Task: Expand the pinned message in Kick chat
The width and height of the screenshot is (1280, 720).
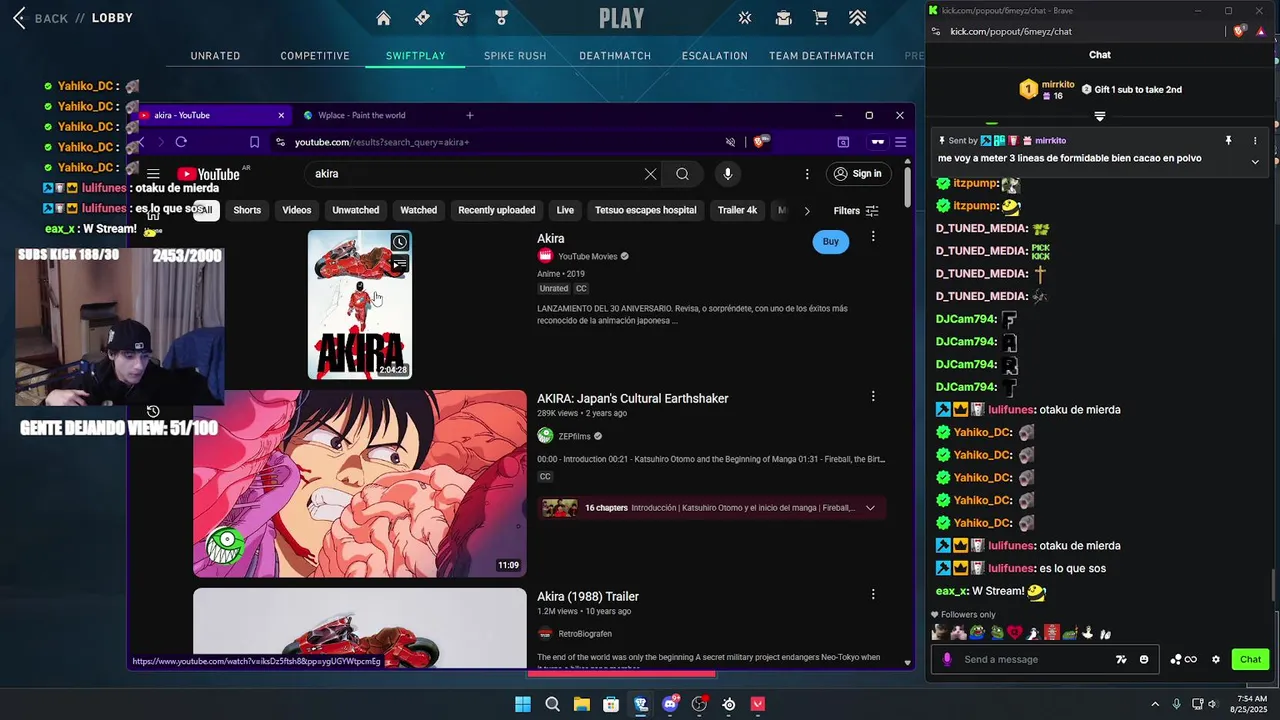Action: 1255,161
